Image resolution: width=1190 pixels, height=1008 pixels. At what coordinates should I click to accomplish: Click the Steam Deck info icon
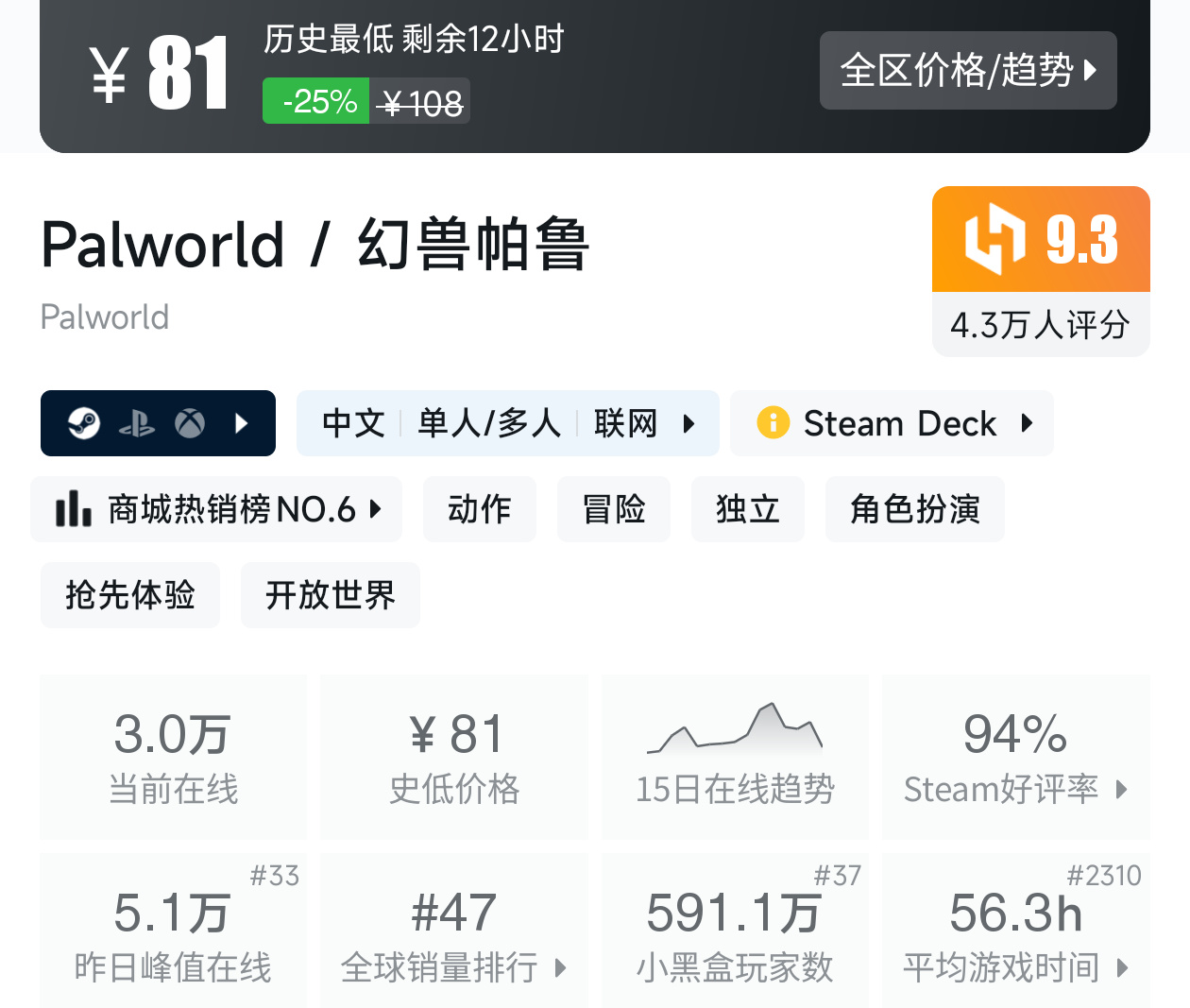pyautogui.click(x=773, y=422)
